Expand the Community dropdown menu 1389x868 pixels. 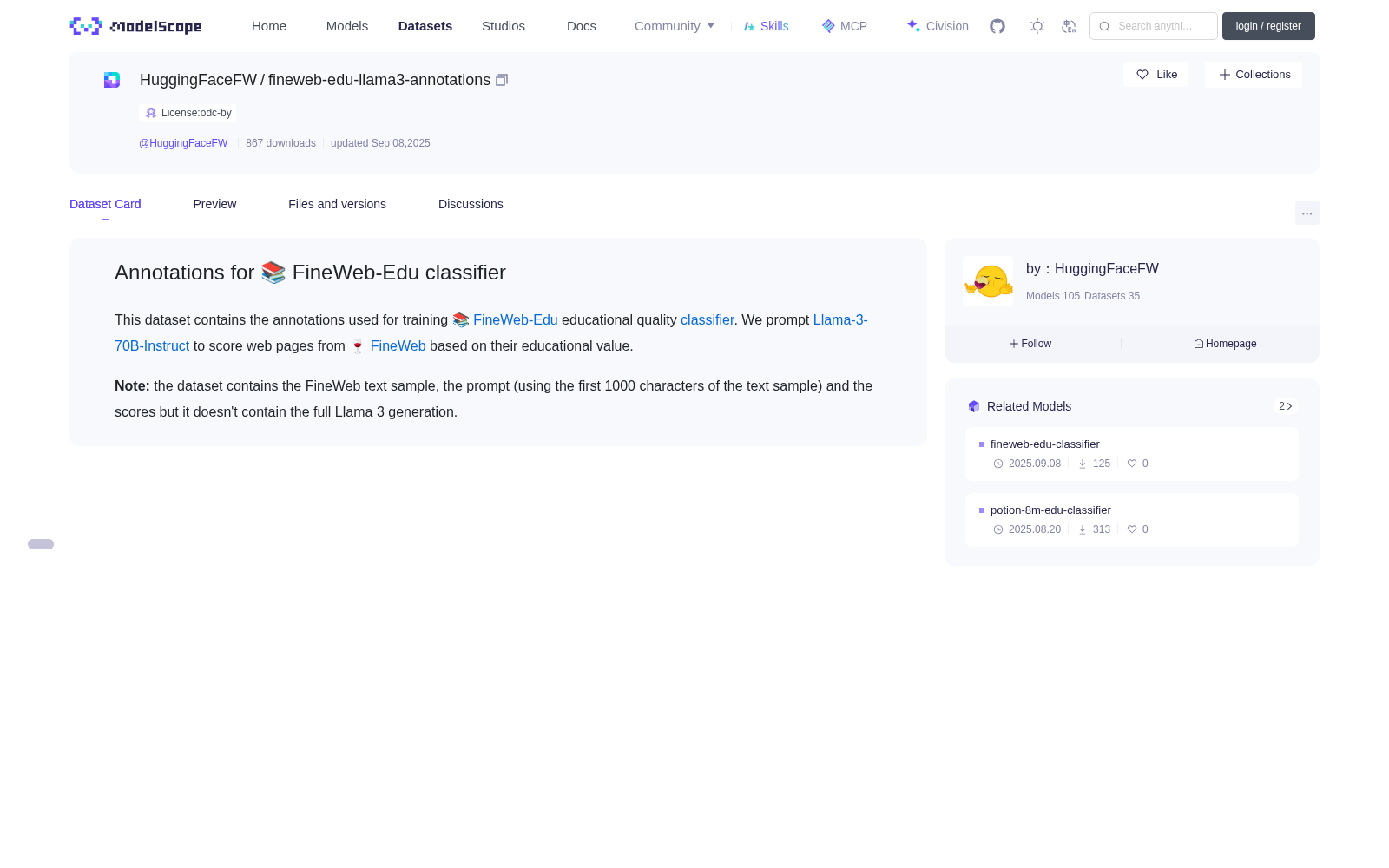coord(675,26)
